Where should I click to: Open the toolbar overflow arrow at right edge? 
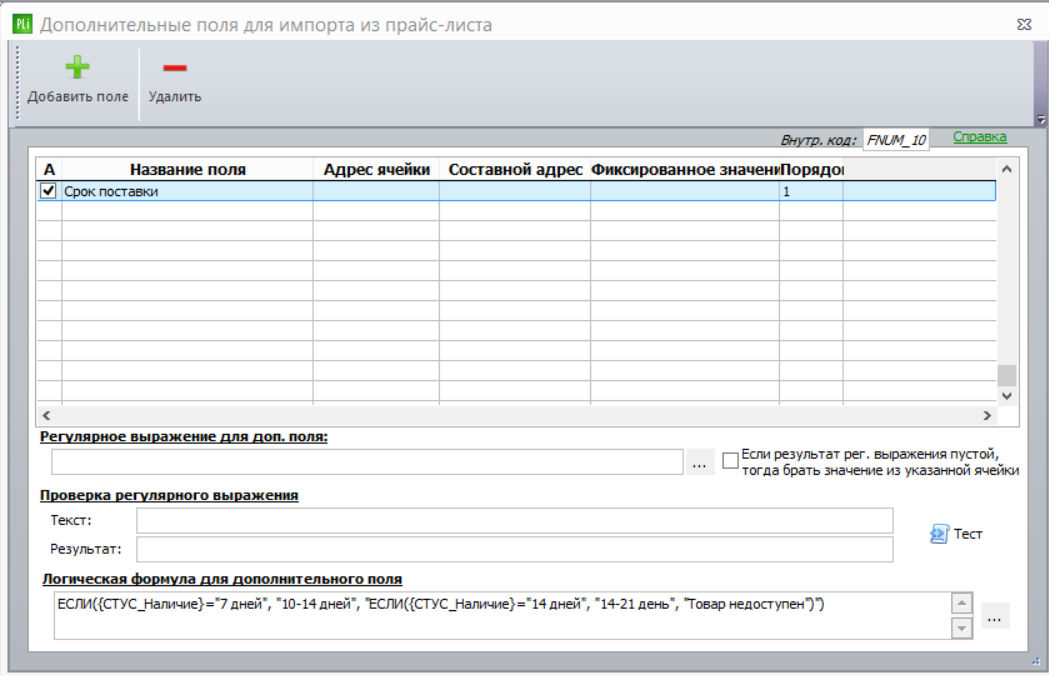coord(1040,119)
